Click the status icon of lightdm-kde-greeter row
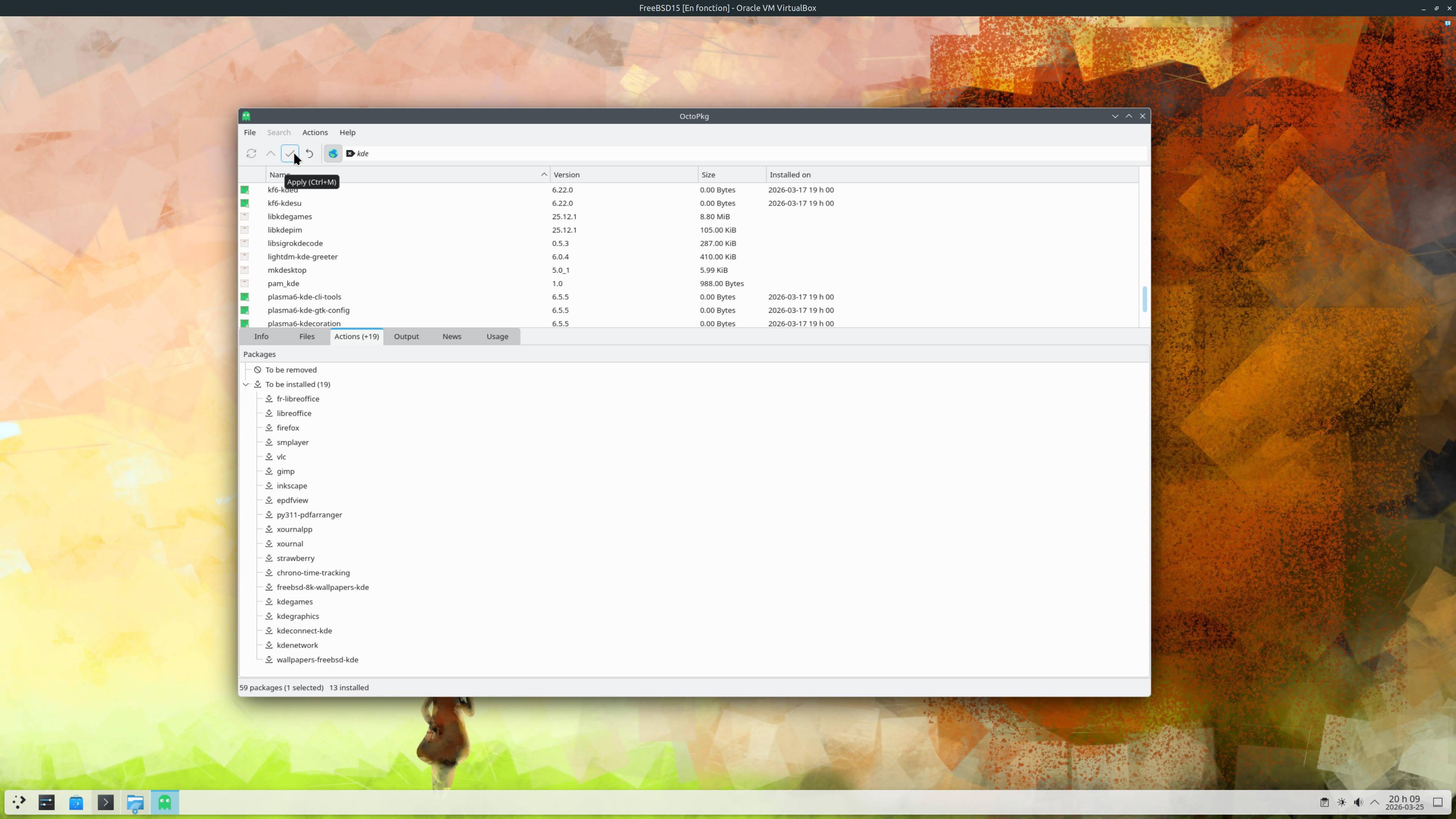 point(245,257)
